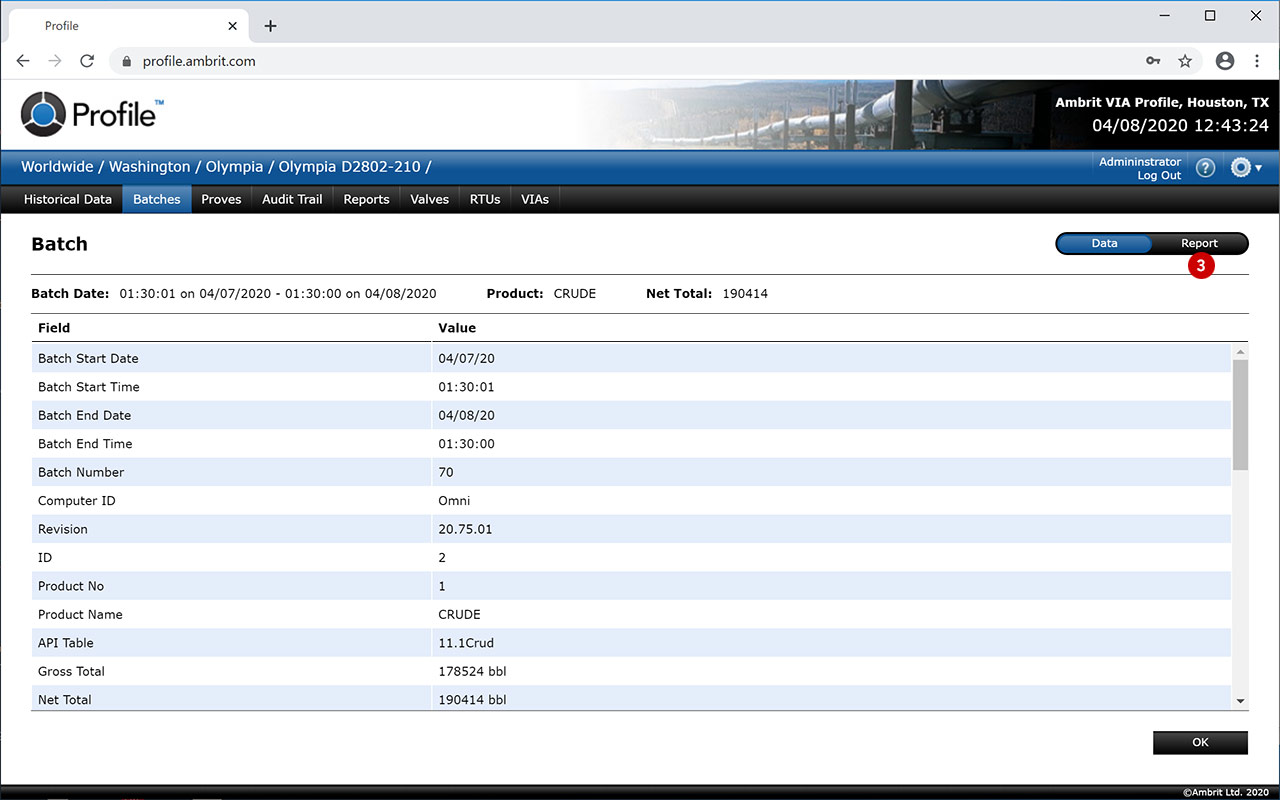The image size is (1280, 800).
Task: Click the table scrollbar down arrow
Action: (x=1240, y=701)
